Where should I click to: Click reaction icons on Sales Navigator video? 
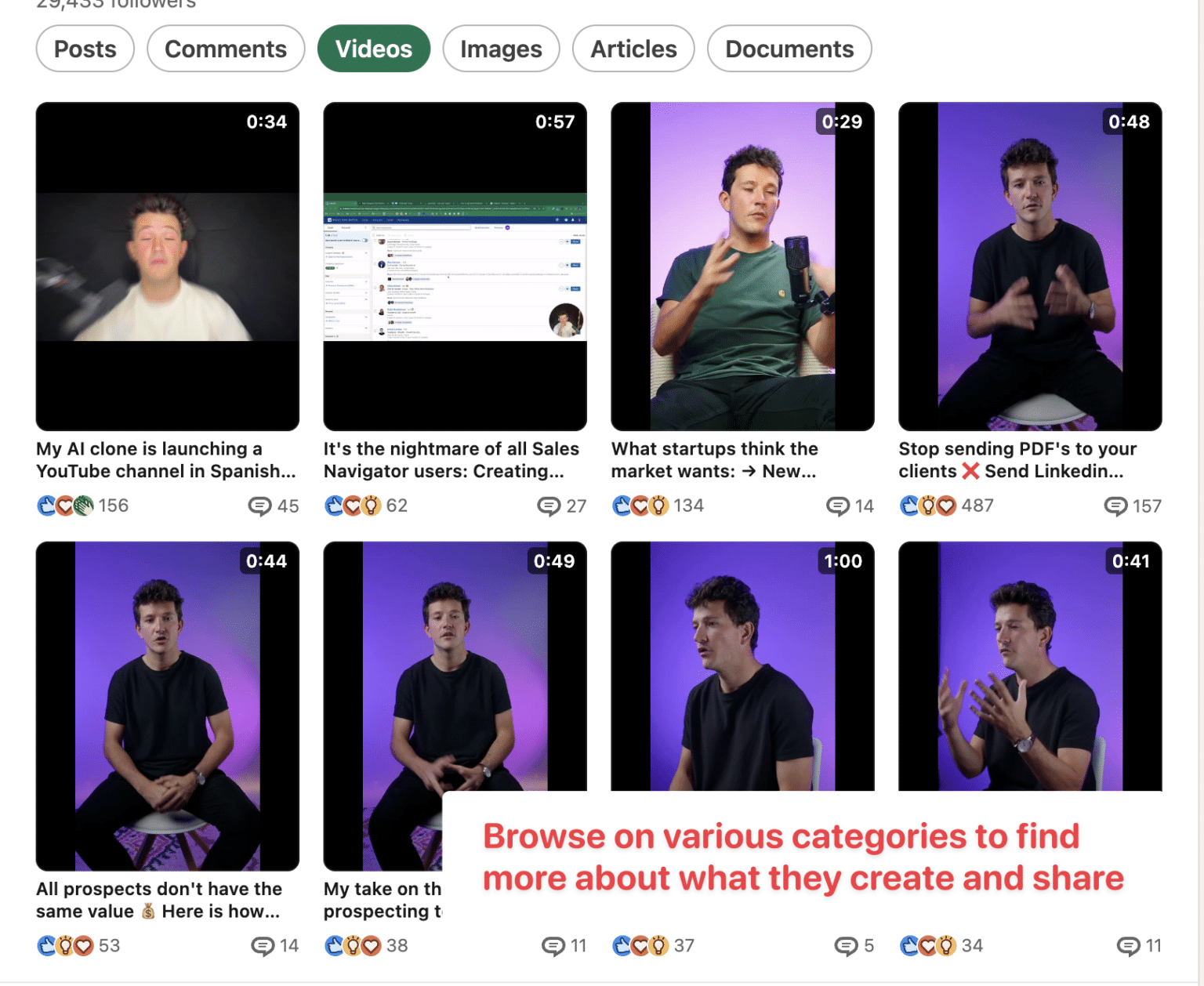[x=353, y=506]
